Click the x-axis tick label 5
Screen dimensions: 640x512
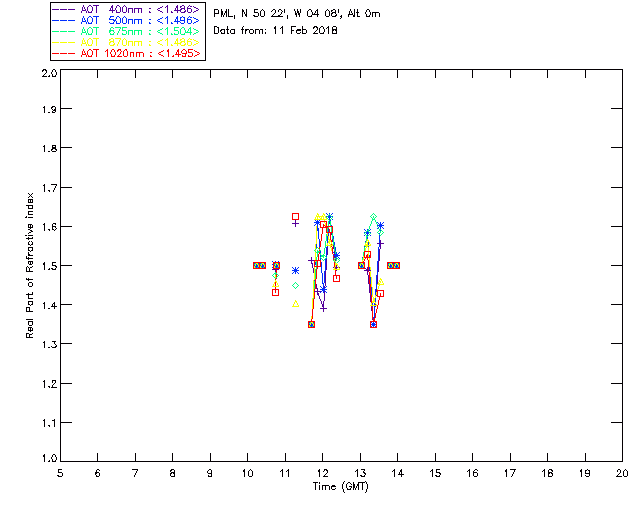coord(60,473)
